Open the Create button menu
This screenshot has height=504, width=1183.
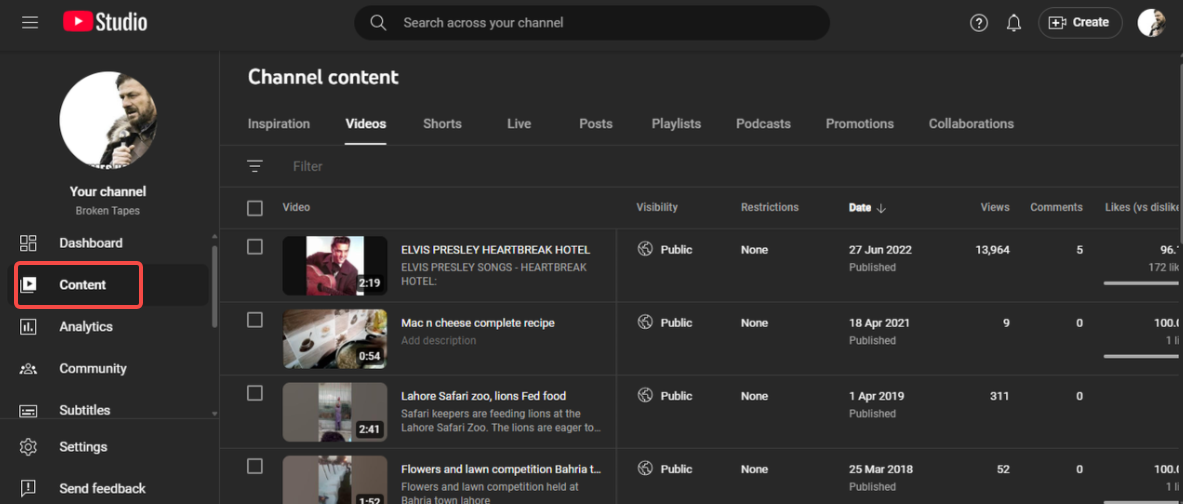click(1080, 23)
